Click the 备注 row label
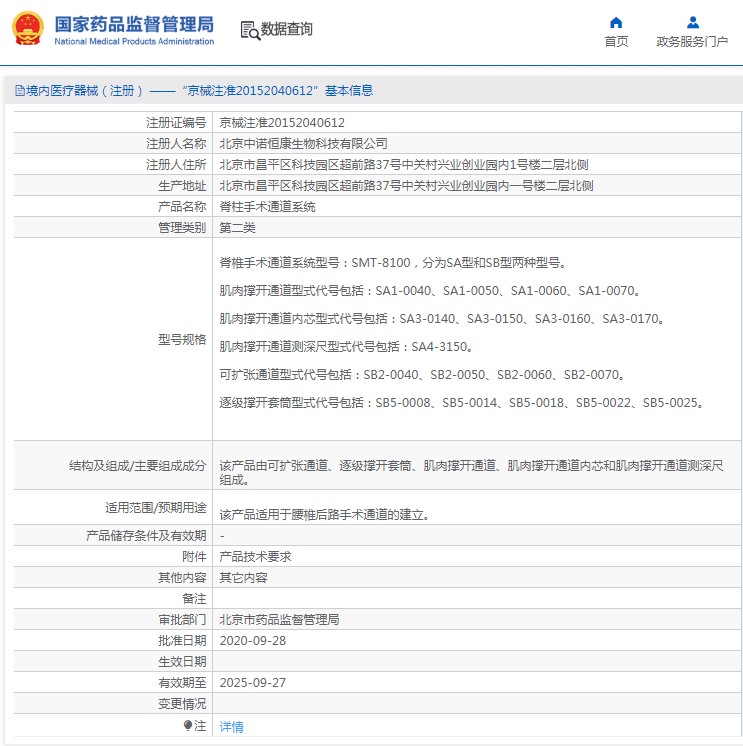This screenshot has width=743, height=746. tap(194, 599)
